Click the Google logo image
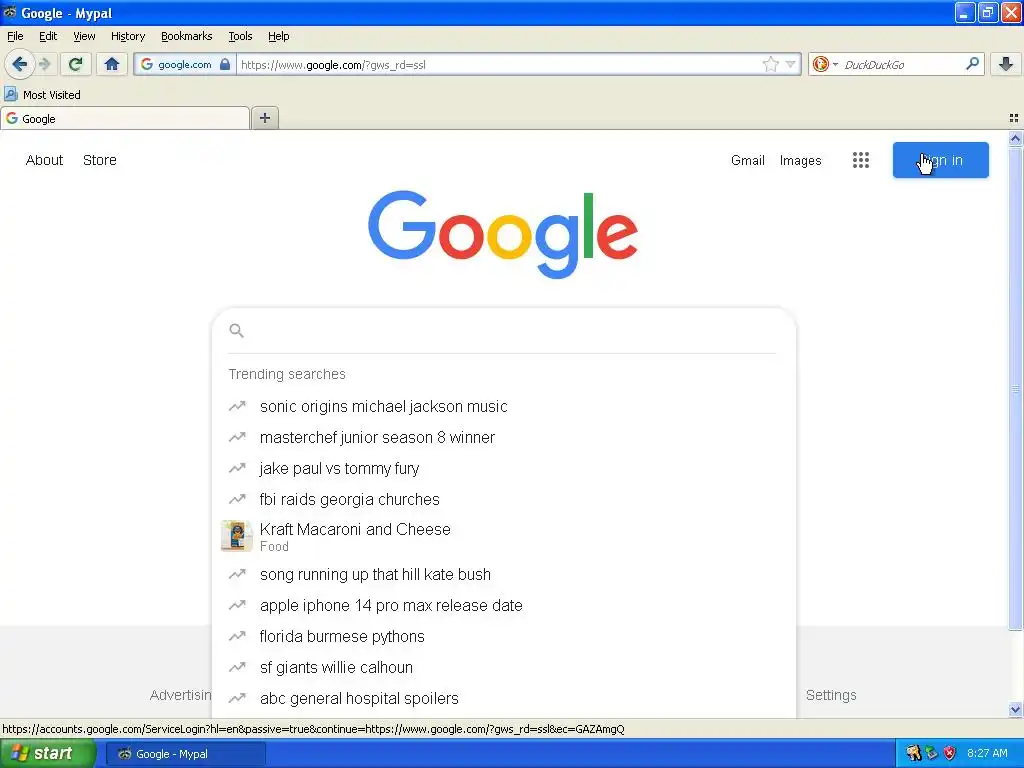The width and height of the screenshot is (1024, 768). pyautogui.click(x=503, y=234)
